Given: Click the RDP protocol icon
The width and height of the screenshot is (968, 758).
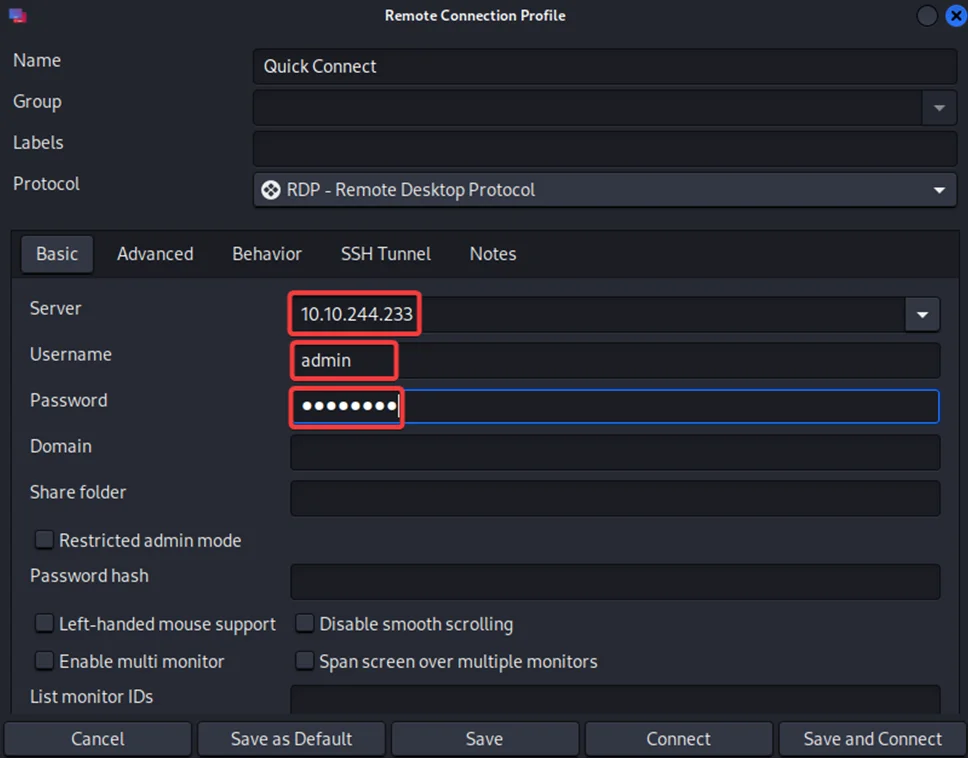Looking at the screenshot, I should point(270,190).
